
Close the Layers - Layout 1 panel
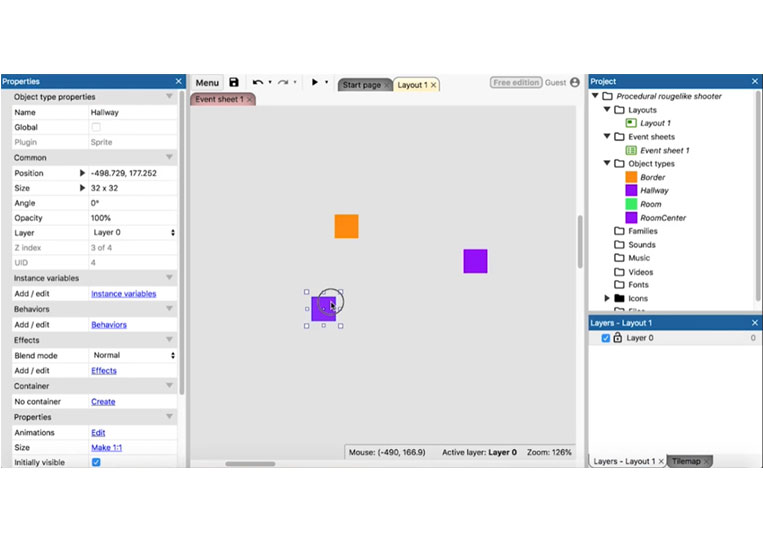point(755,323)
